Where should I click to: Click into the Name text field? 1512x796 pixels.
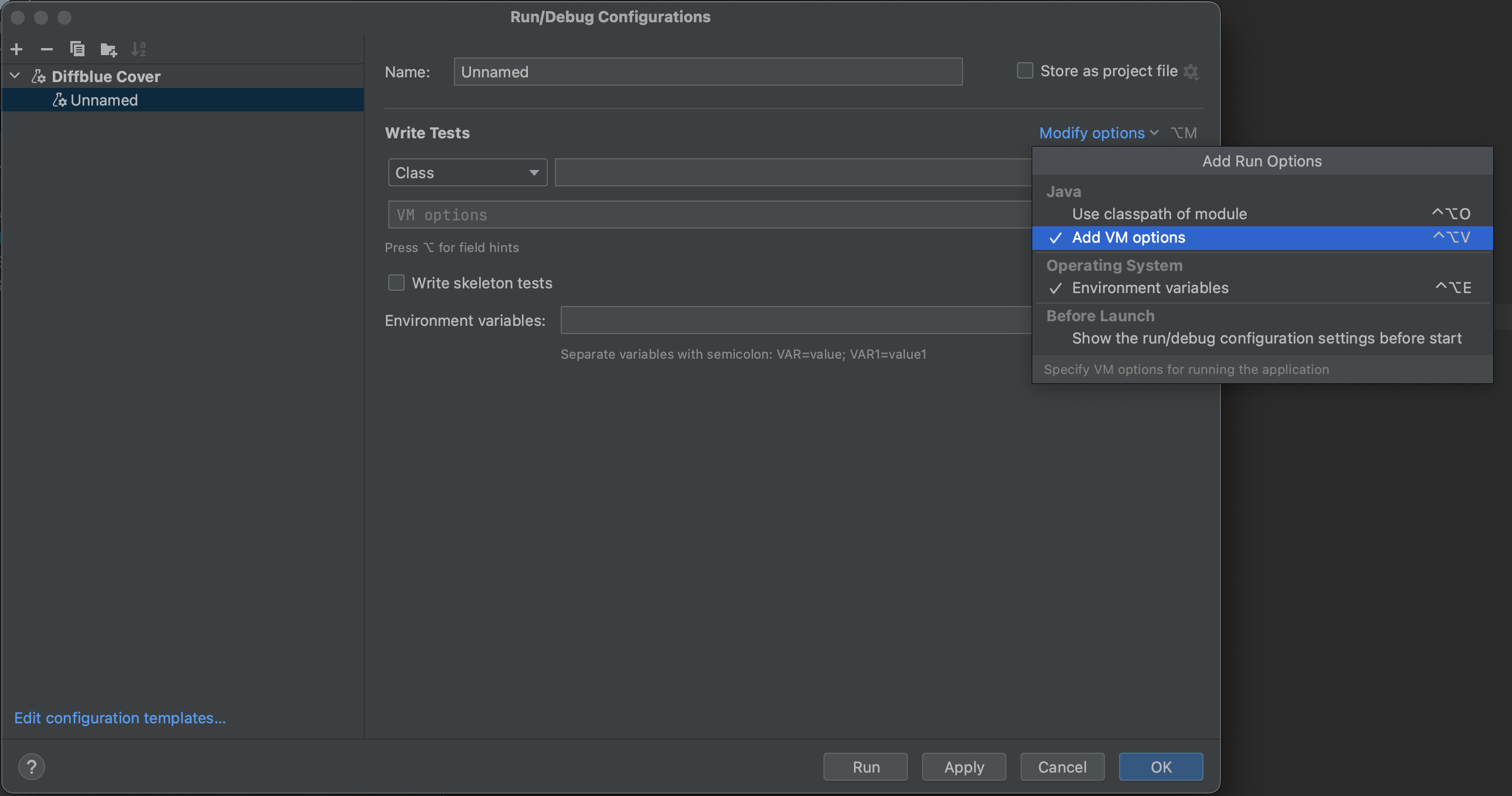click(707, 72)
